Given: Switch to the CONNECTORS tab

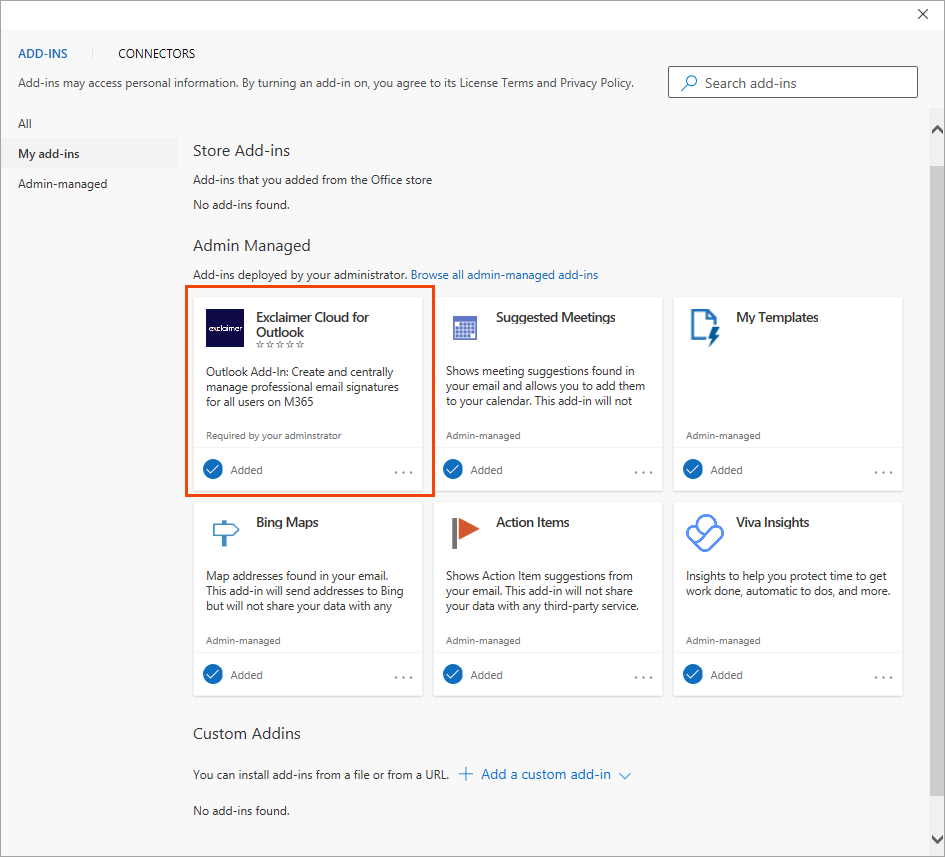Looking at the screenshot, I should click(157, 54).
